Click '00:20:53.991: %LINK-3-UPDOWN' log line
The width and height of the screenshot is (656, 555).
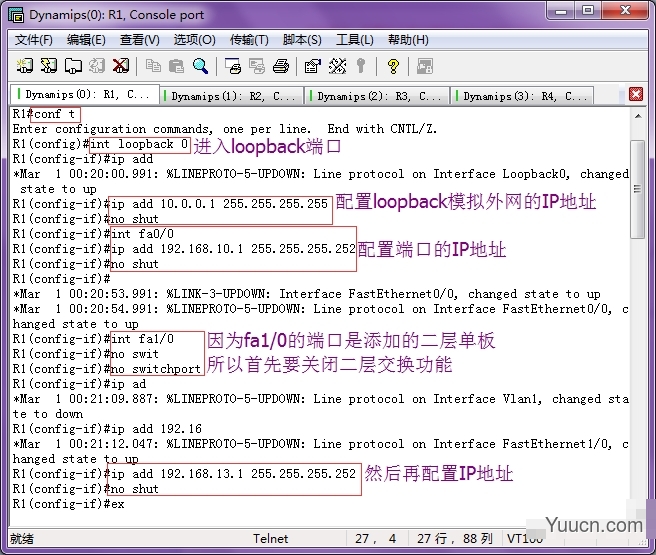click(x=306, y=294)
